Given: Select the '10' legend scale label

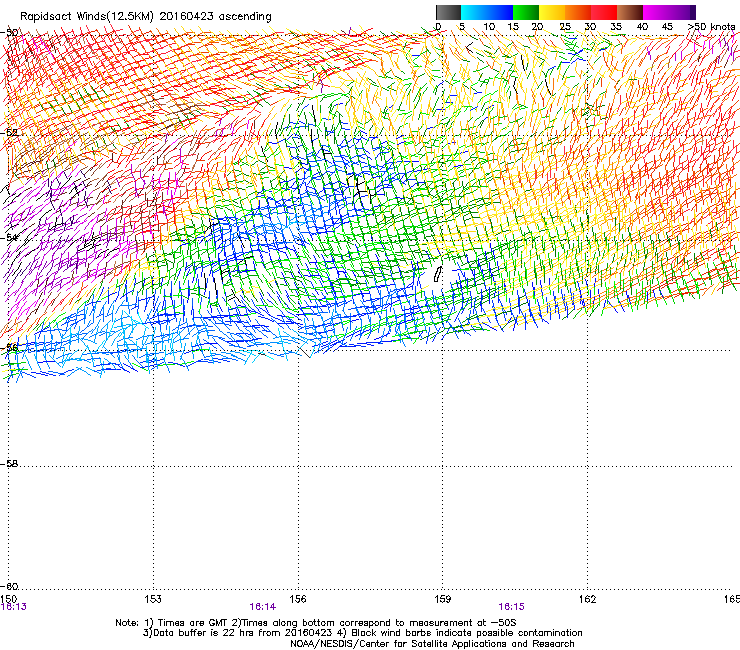Looking at the screenshot, I should [x=489, y=27].
